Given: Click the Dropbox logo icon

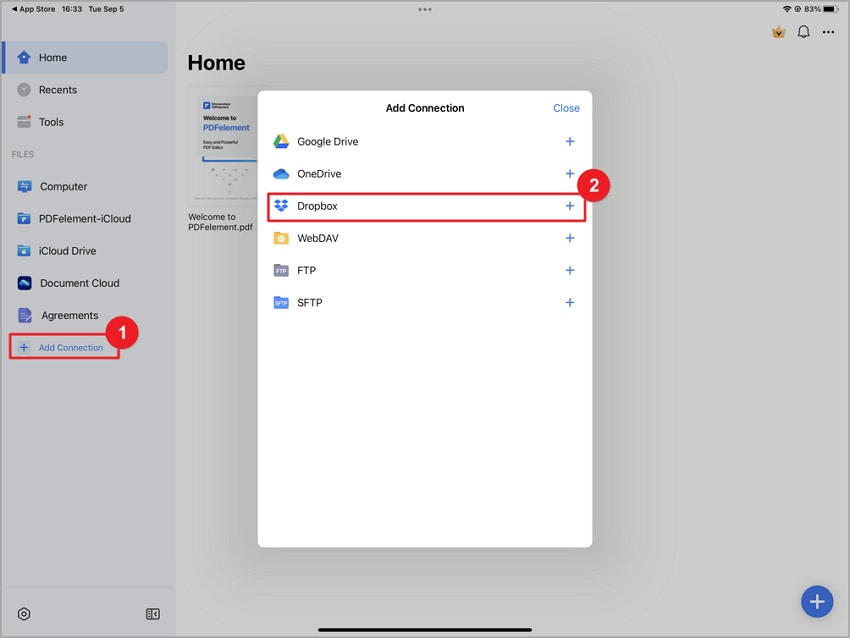Looking at the screenshot, I should coord(281,206).
